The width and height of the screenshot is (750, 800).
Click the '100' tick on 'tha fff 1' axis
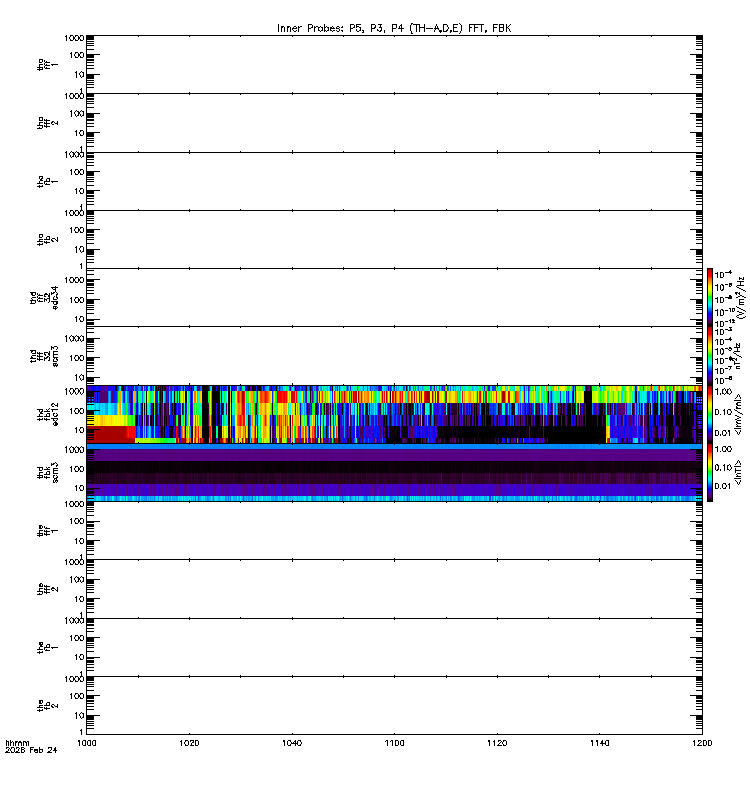point(77,55)
